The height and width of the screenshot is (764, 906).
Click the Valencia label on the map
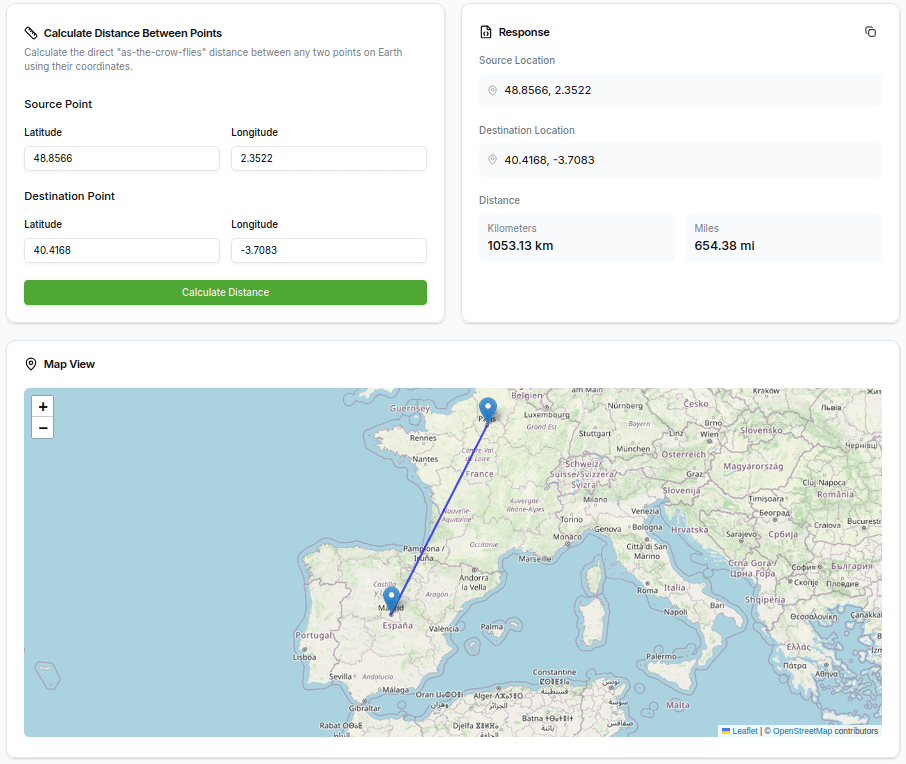tap(444, 629)
